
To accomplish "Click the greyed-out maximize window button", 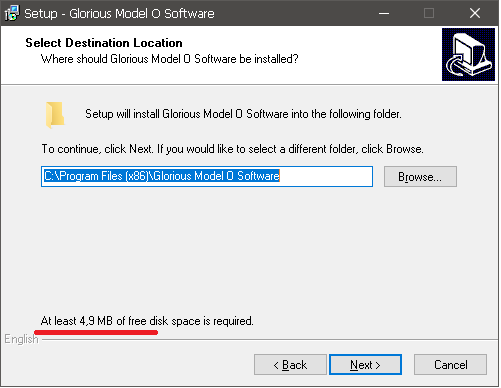I will (x=429, y=13).
